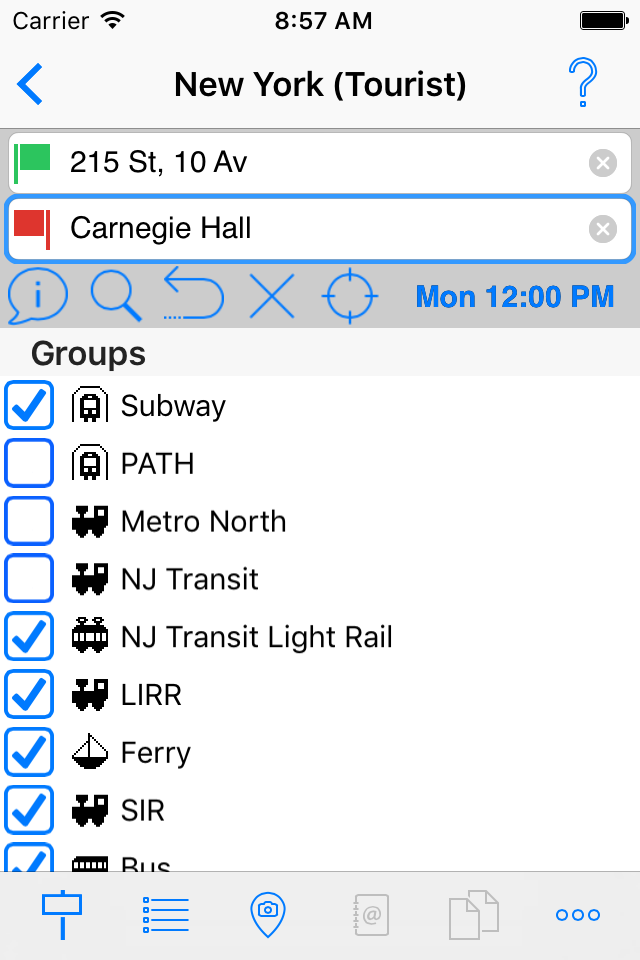Switch to the list view tab
The width and height of the screenshot is (640, 960).
click(166, 915)
